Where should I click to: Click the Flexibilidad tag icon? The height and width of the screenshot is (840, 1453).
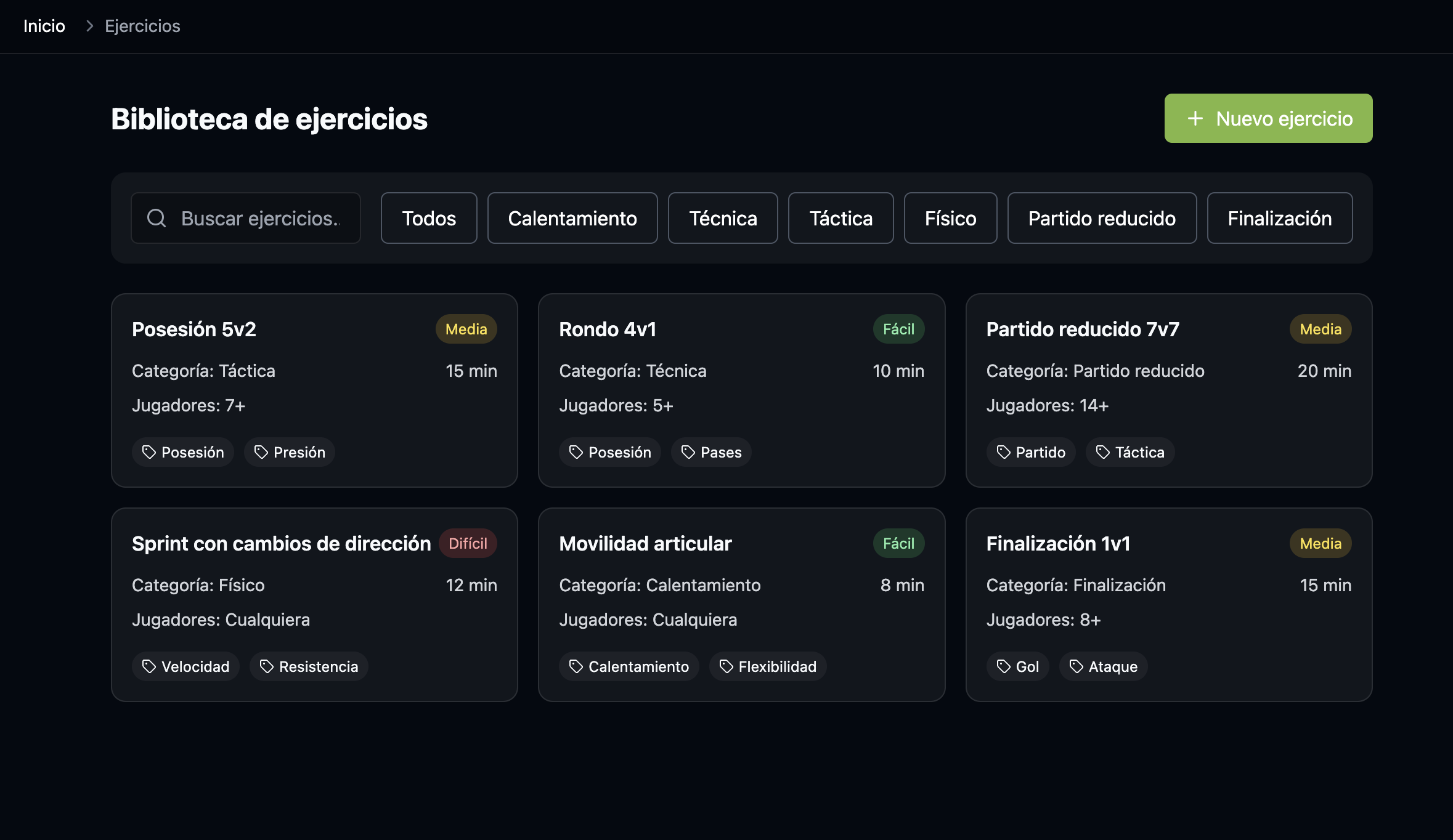726,666
